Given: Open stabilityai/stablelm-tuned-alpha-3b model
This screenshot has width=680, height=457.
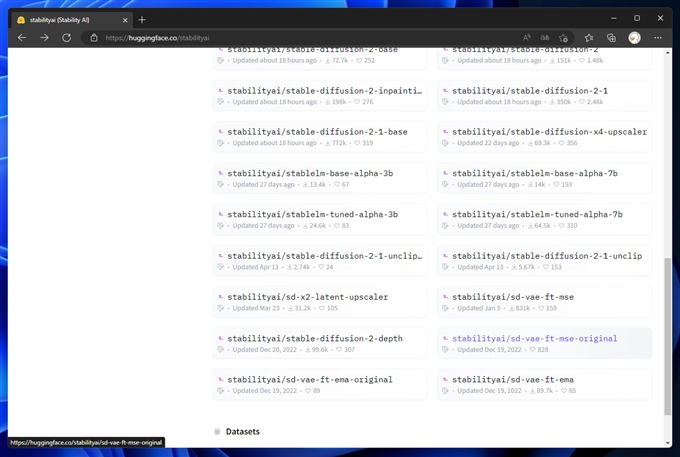Looking at the screenshot, I should click(x=320, y=219).
